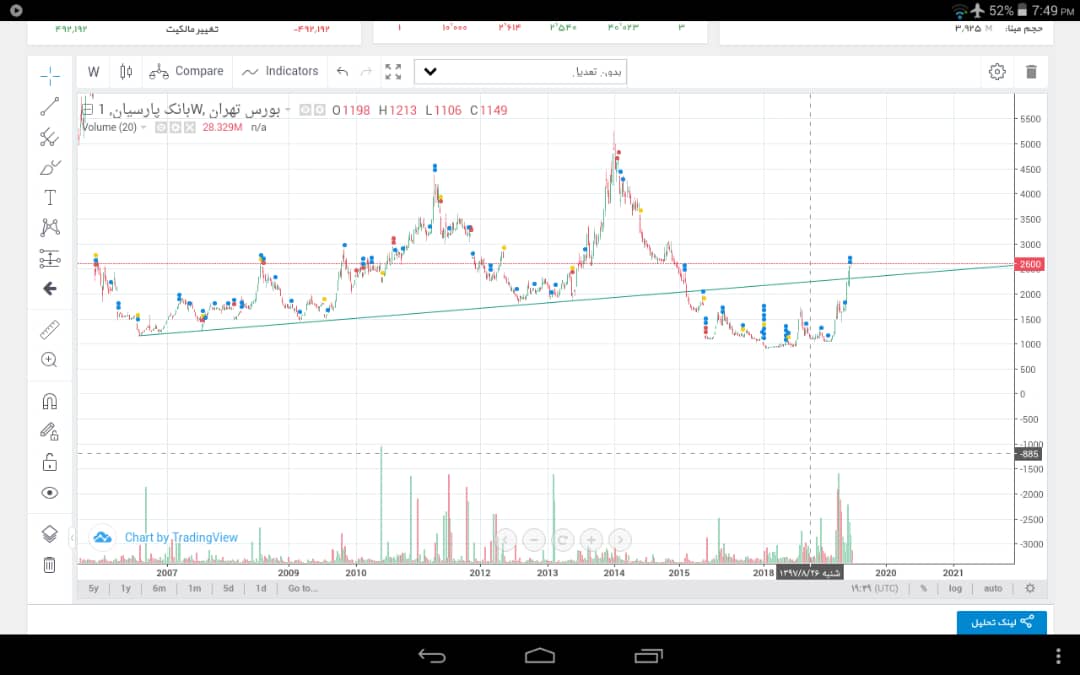Open the Compare symbols dialog
The height and width of the screenshot is (675, 1080).
(187, 72)
